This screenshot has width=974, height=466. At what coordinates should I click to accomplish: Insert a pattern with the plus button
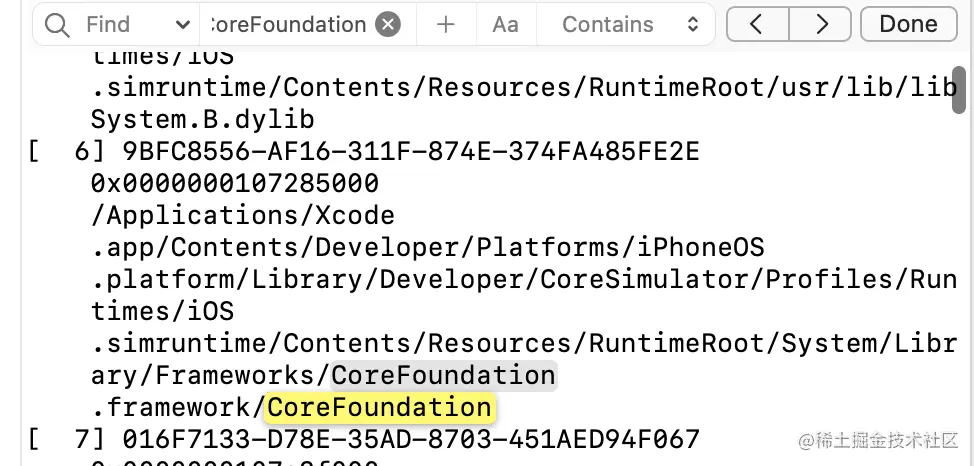[446, 24]
